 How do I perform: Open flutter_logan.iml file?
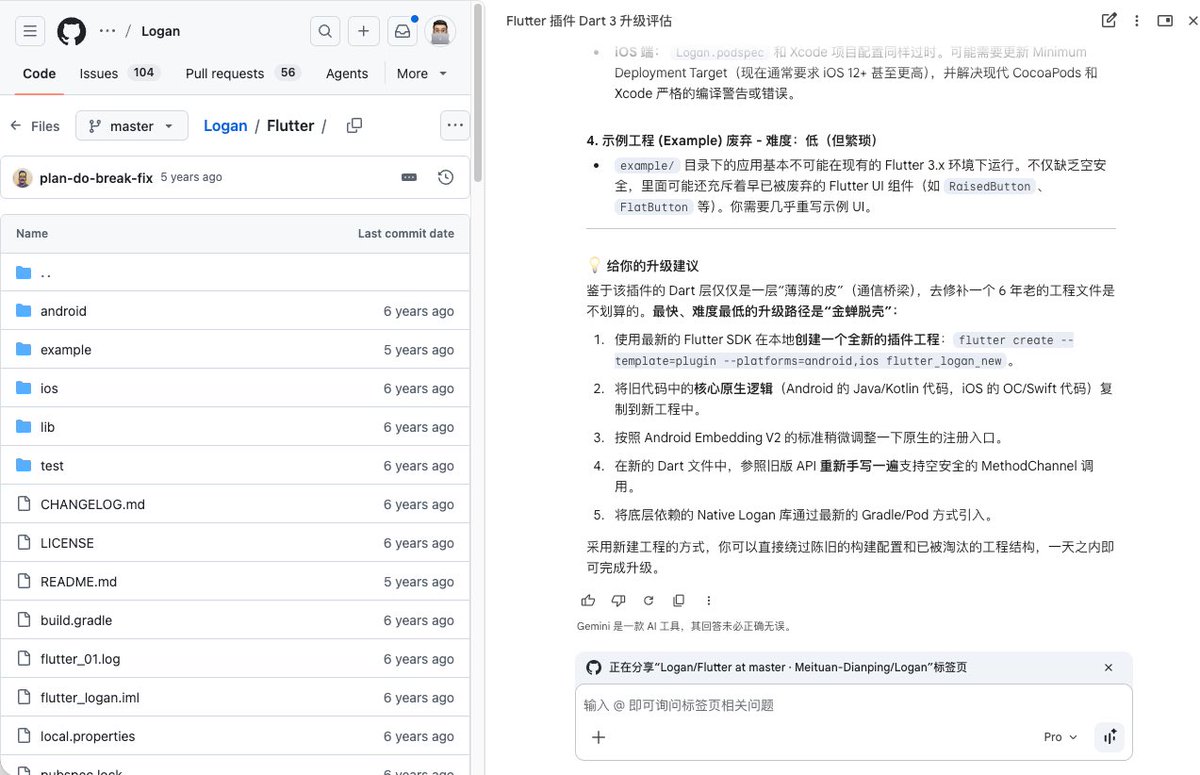[x=90, y=698]
